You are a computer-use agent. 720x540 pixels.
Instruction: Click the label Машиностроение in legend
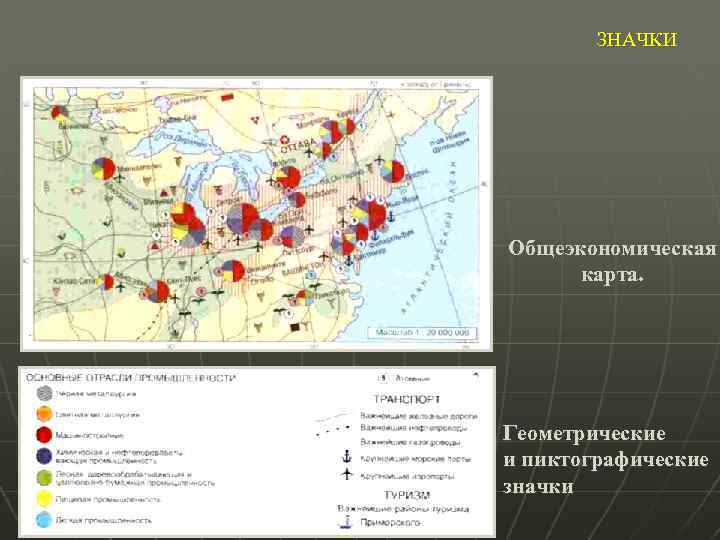pos(90,435)
